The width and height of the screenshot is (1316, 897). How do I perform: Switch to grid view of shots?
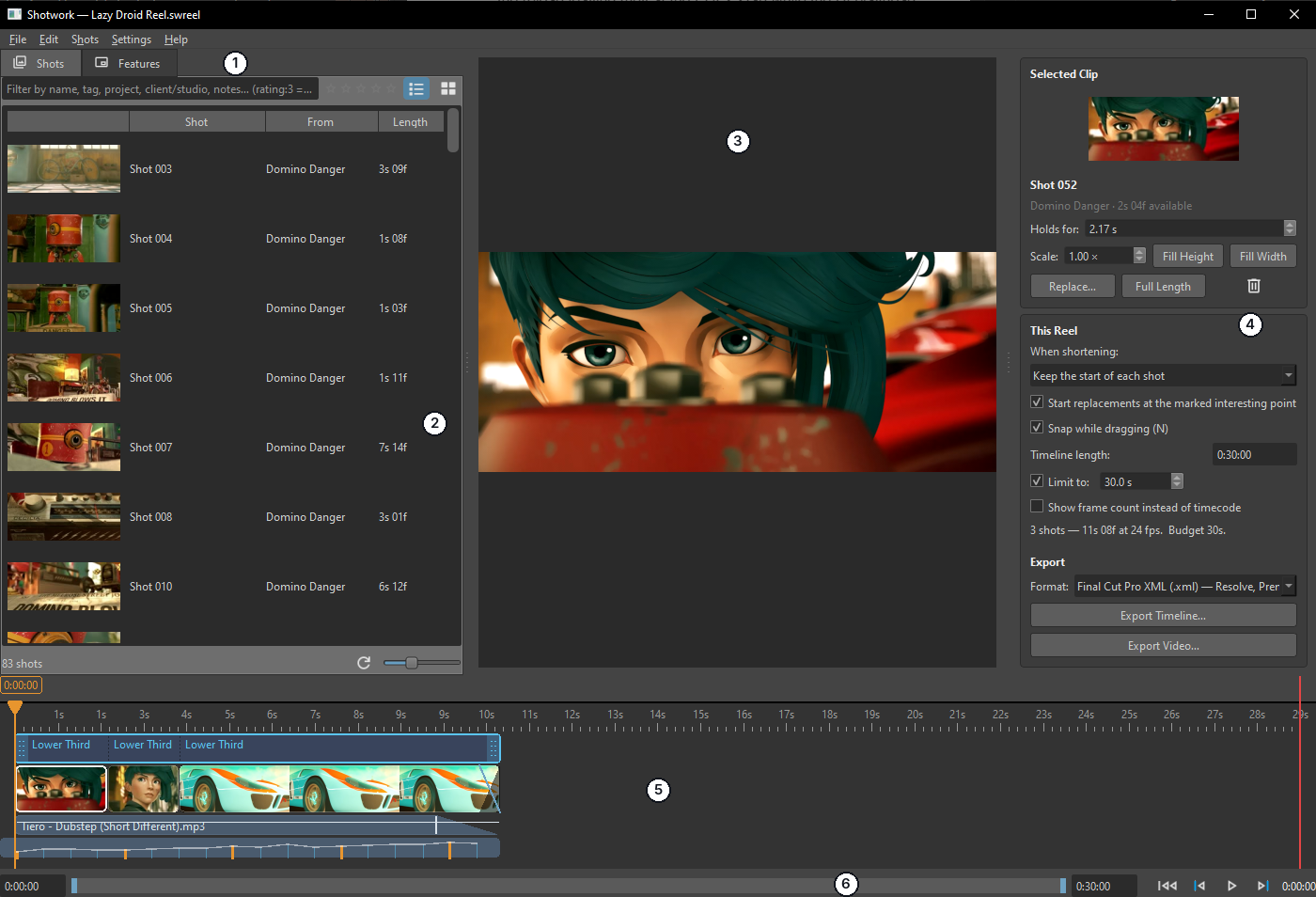click(448, 88)
